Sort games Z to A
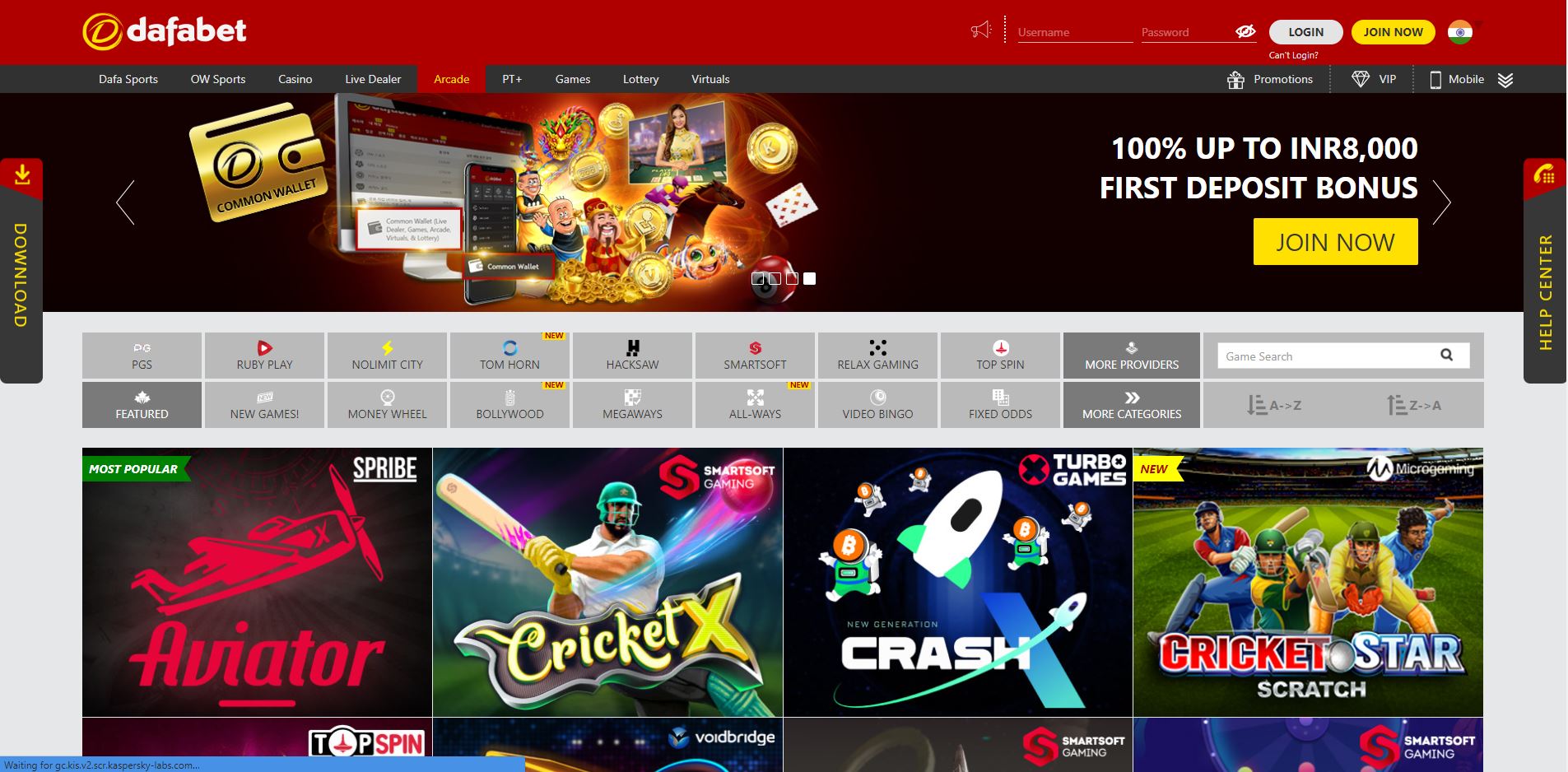The height and width of the screenshot is (772, 1568). [1413, 405]
